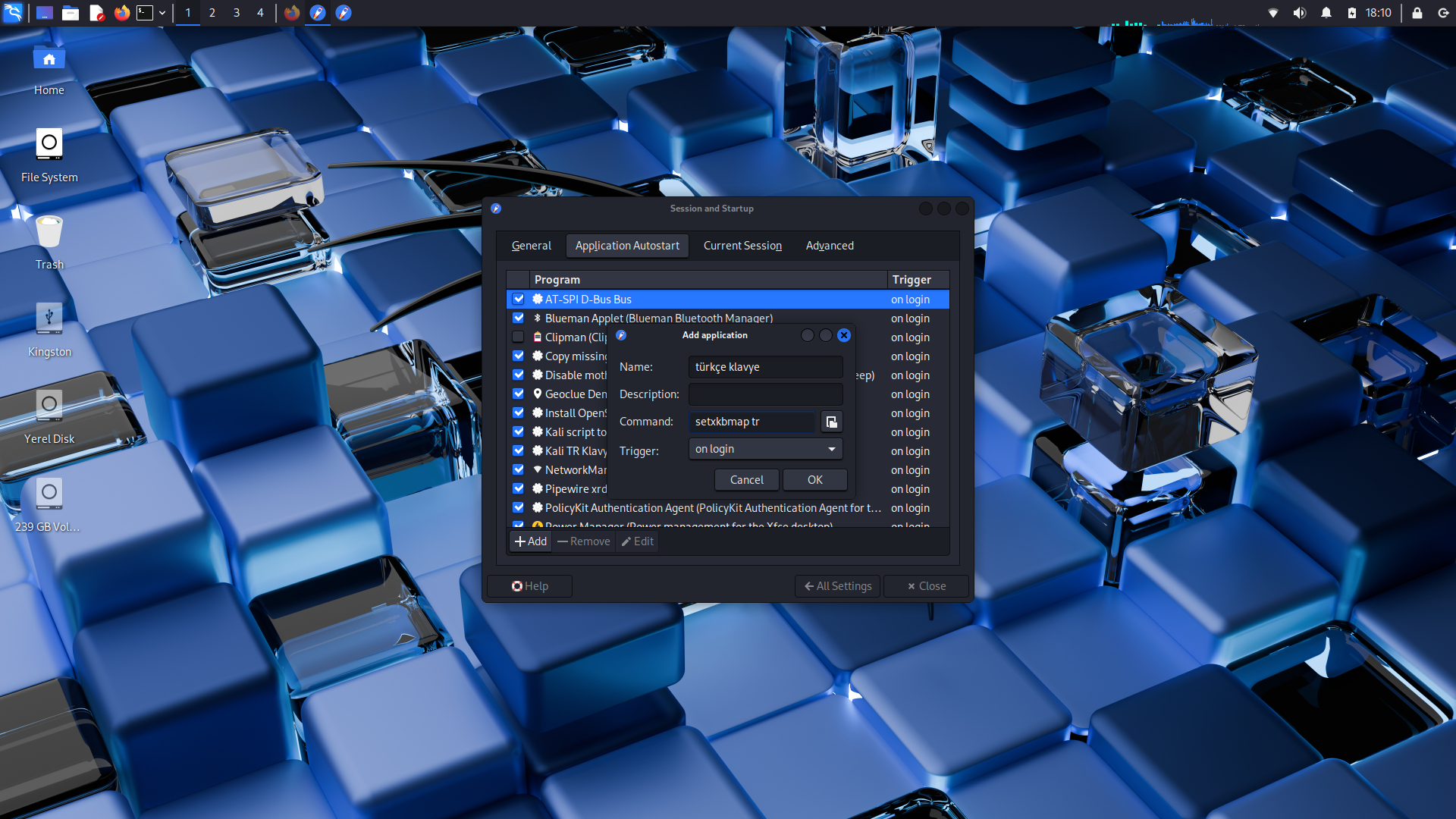Browse for a command with the file icon

click(x=832, y=422)
